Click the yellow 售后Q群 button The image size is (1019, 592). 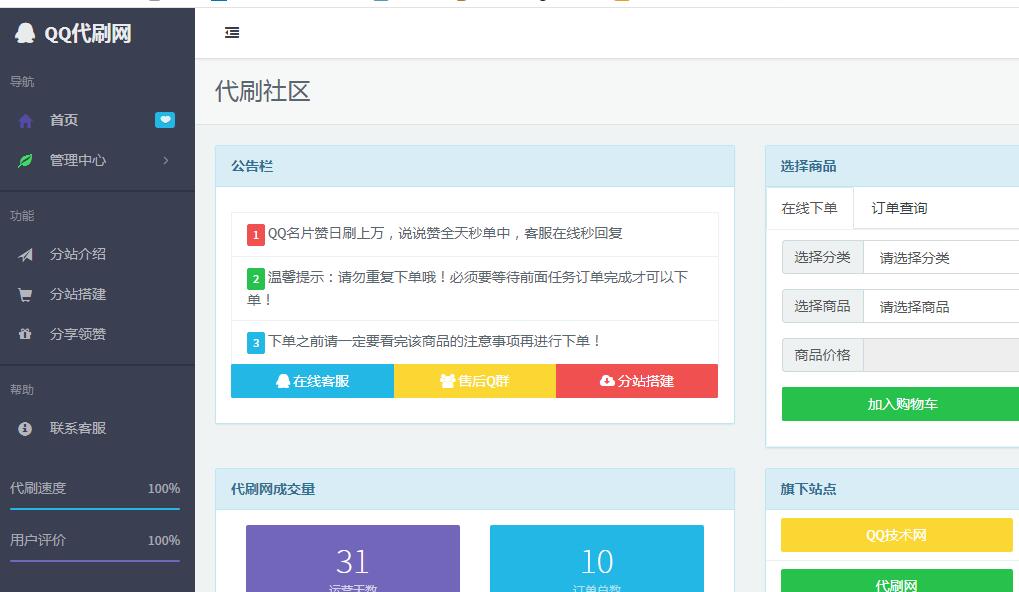point(475,381)
